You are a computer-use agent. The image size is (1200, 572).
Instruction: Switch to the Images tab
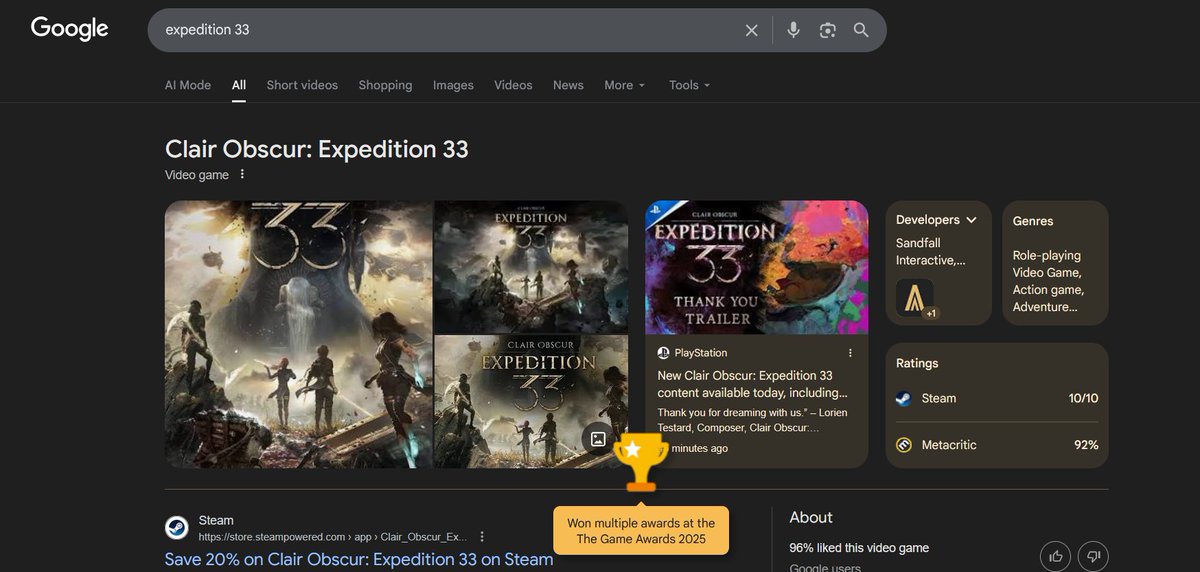(x=453, y=85)
